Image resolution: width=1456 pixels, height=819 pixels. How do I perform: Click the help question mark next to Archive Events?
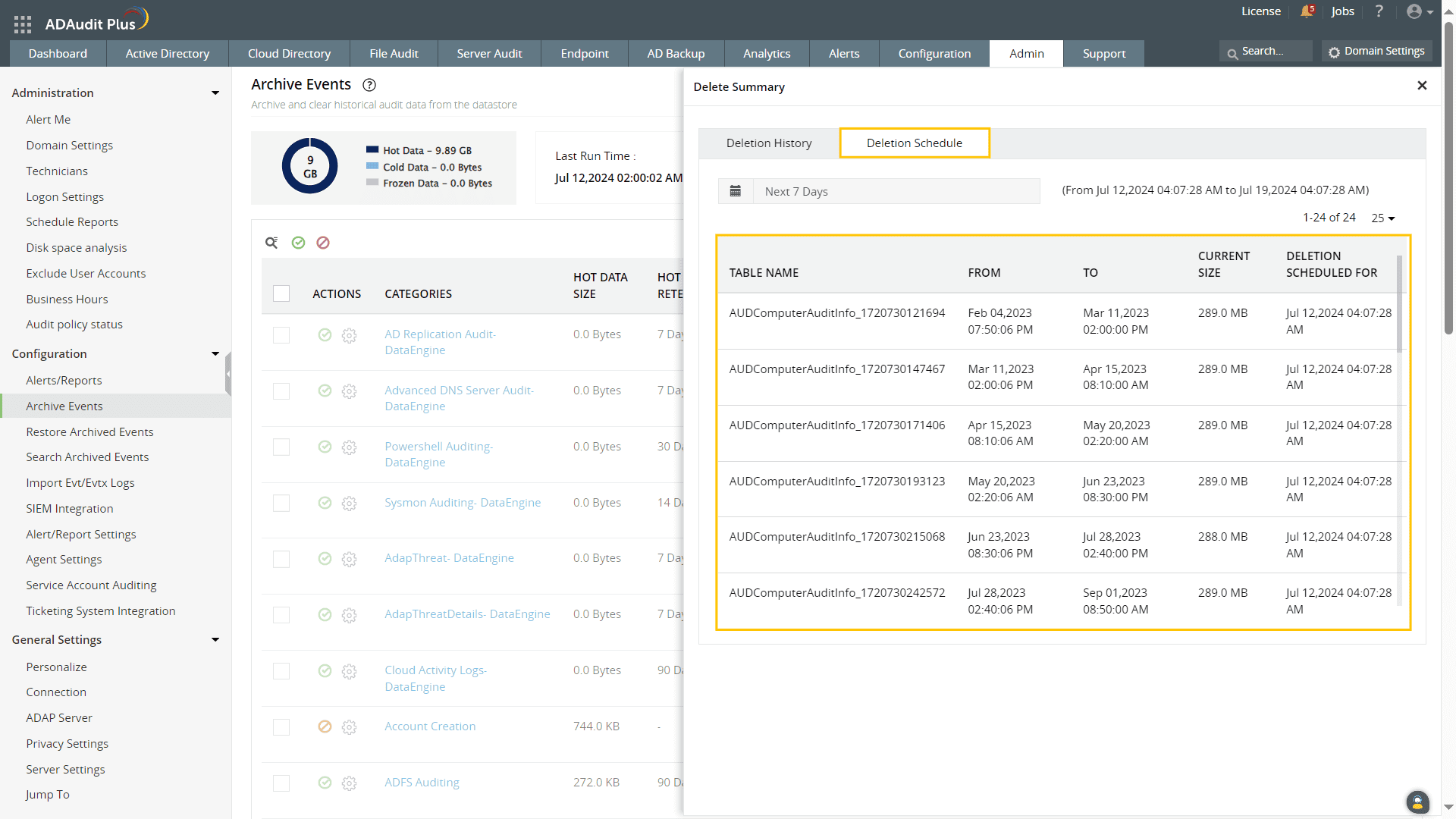(x=369, y=85)
